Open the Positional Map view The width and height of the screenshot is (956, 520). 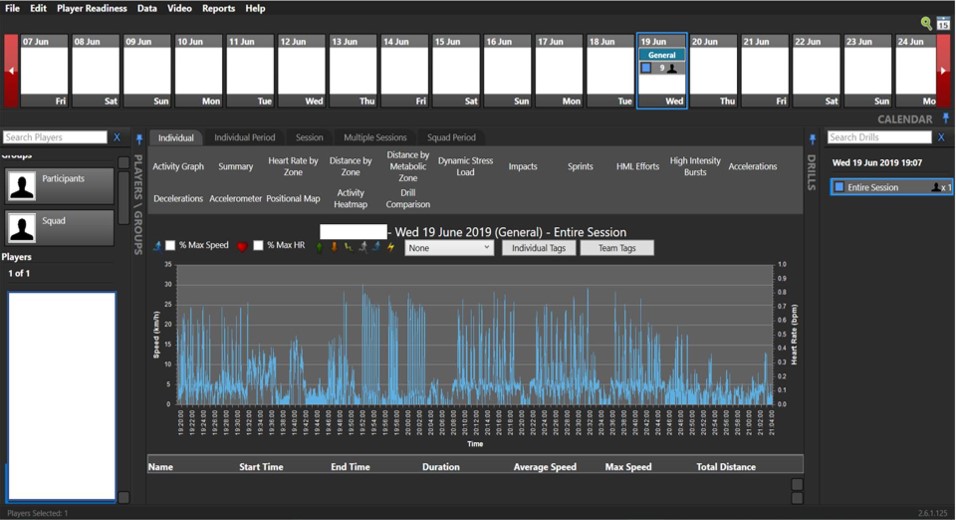pos(293,199)
